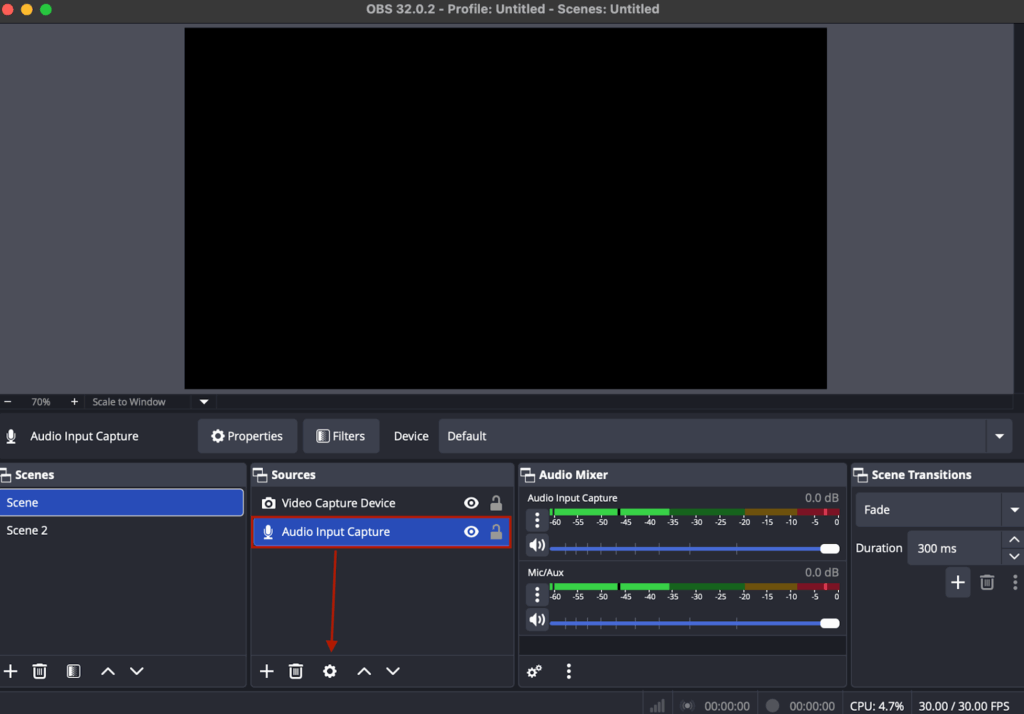Select Scene 2 in Scenes list
Image resolution: width=1024 pixels, height=714 pixels.
pyautogui.click(x=28, y=530)
